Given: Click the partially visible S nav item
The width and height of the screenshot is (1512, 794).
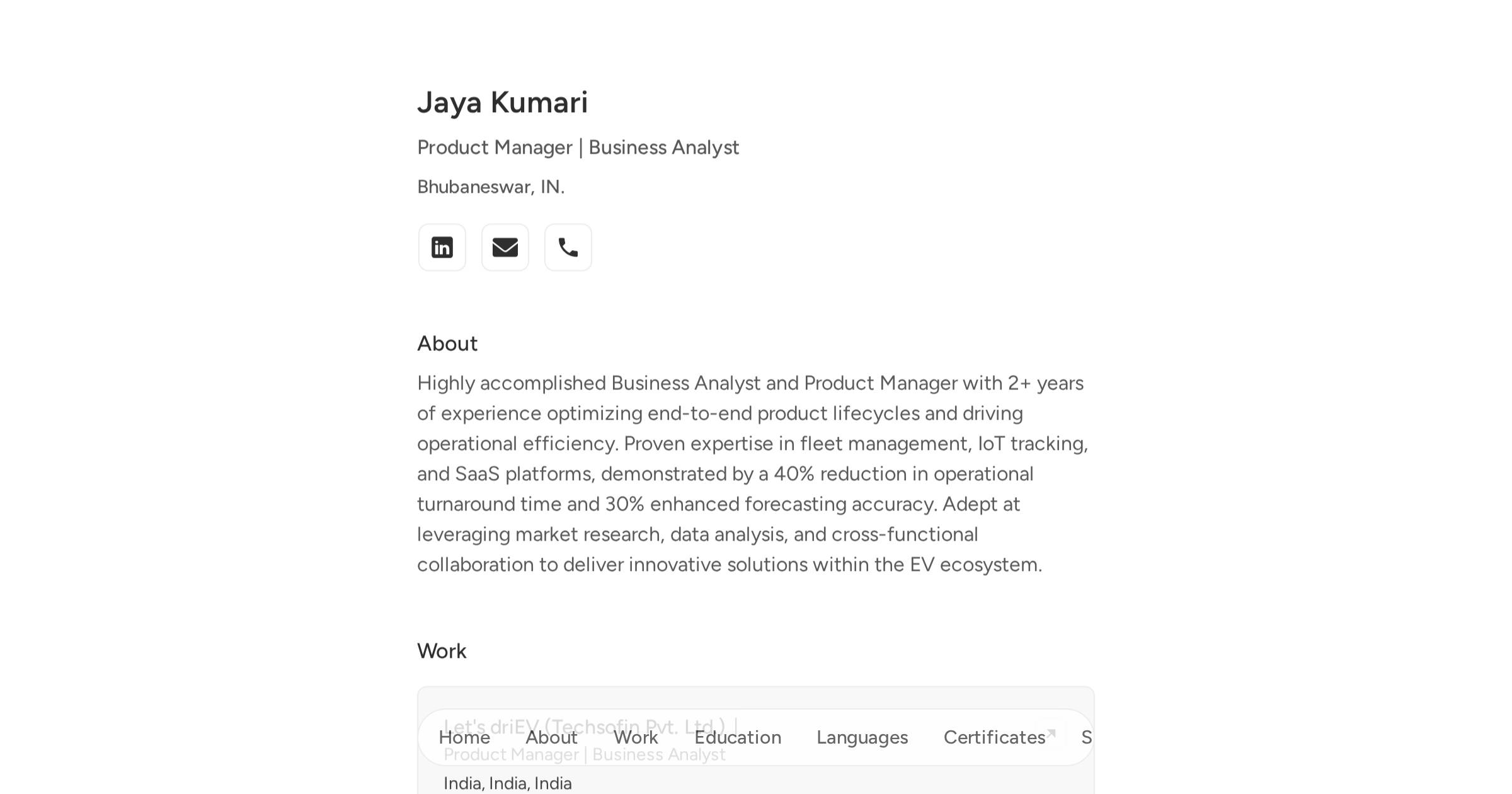Looking at the screenshot, I should [x=1087, y=737].
